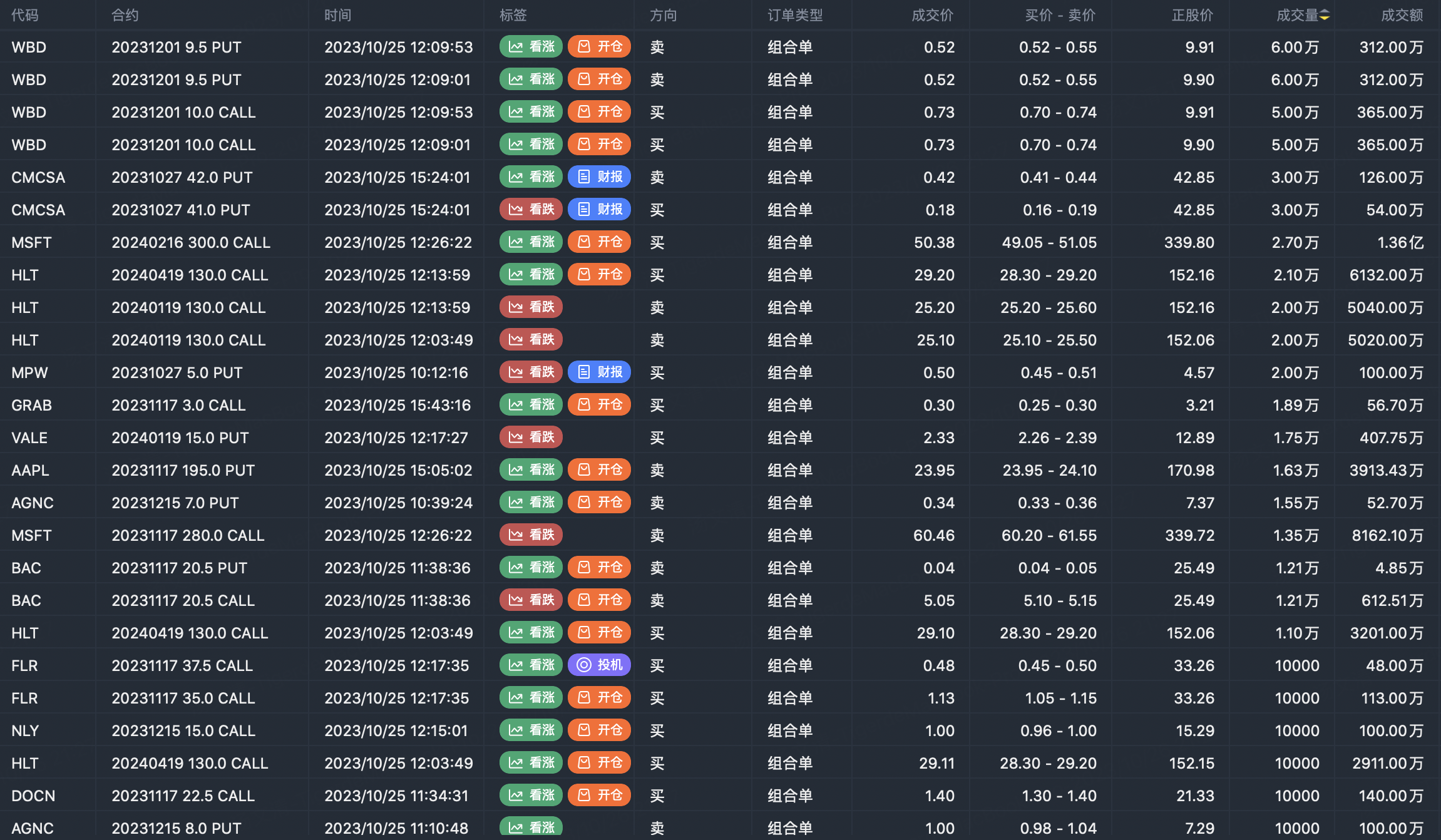The image size is (1441, 840).
Task: Select the GRAB ticker code
Action: tap(31, 405)
